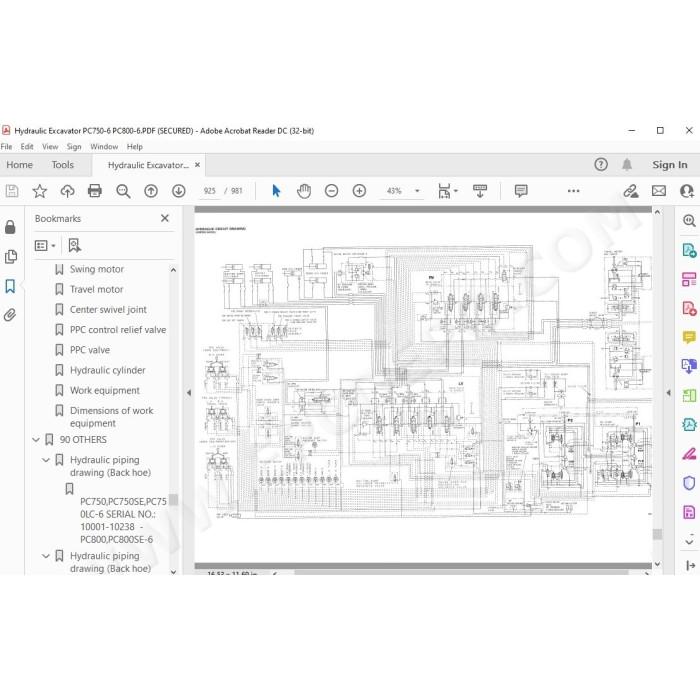The image size is (700, 700).
Task: Zoom in with plus button
Action: pyautogui.click(x=359, y=191)
